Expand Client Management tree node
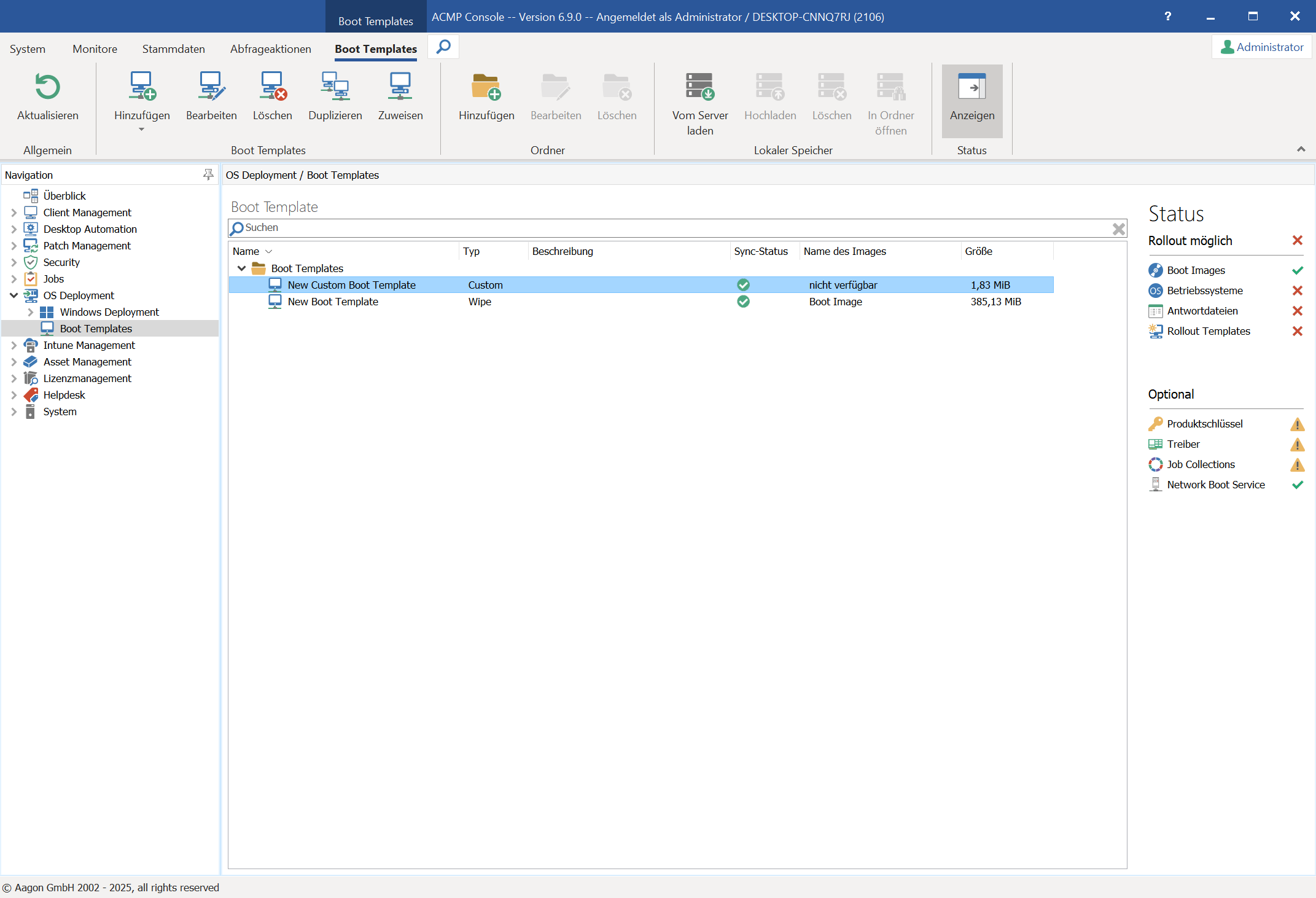Screen dimensions: 1316x898 [x=14, y=213]
